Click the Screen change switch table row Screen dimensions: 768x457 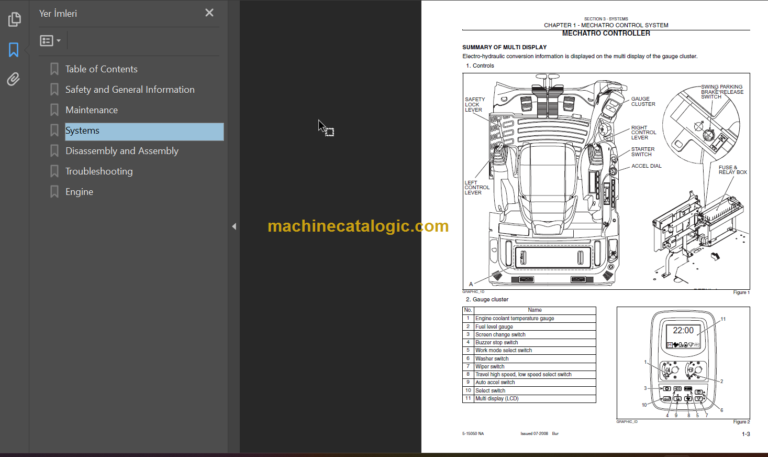[529, 335]
